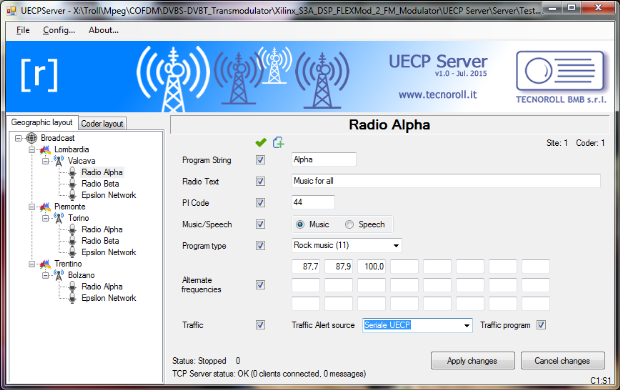Open the Program type dropdown
Viewport: 620px width, 390px height.
click(x=396, y=246)
